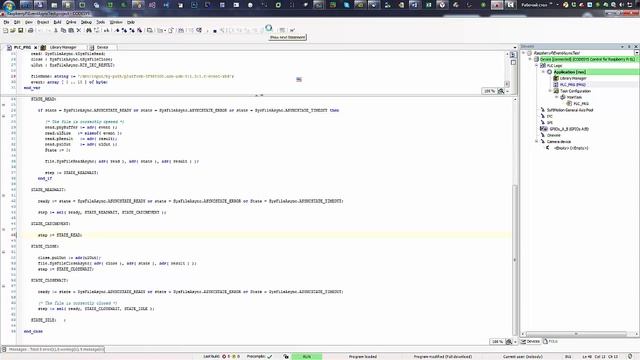Click the Delete X toolbar icon
The image size is (640, 360).
[79, 30]
